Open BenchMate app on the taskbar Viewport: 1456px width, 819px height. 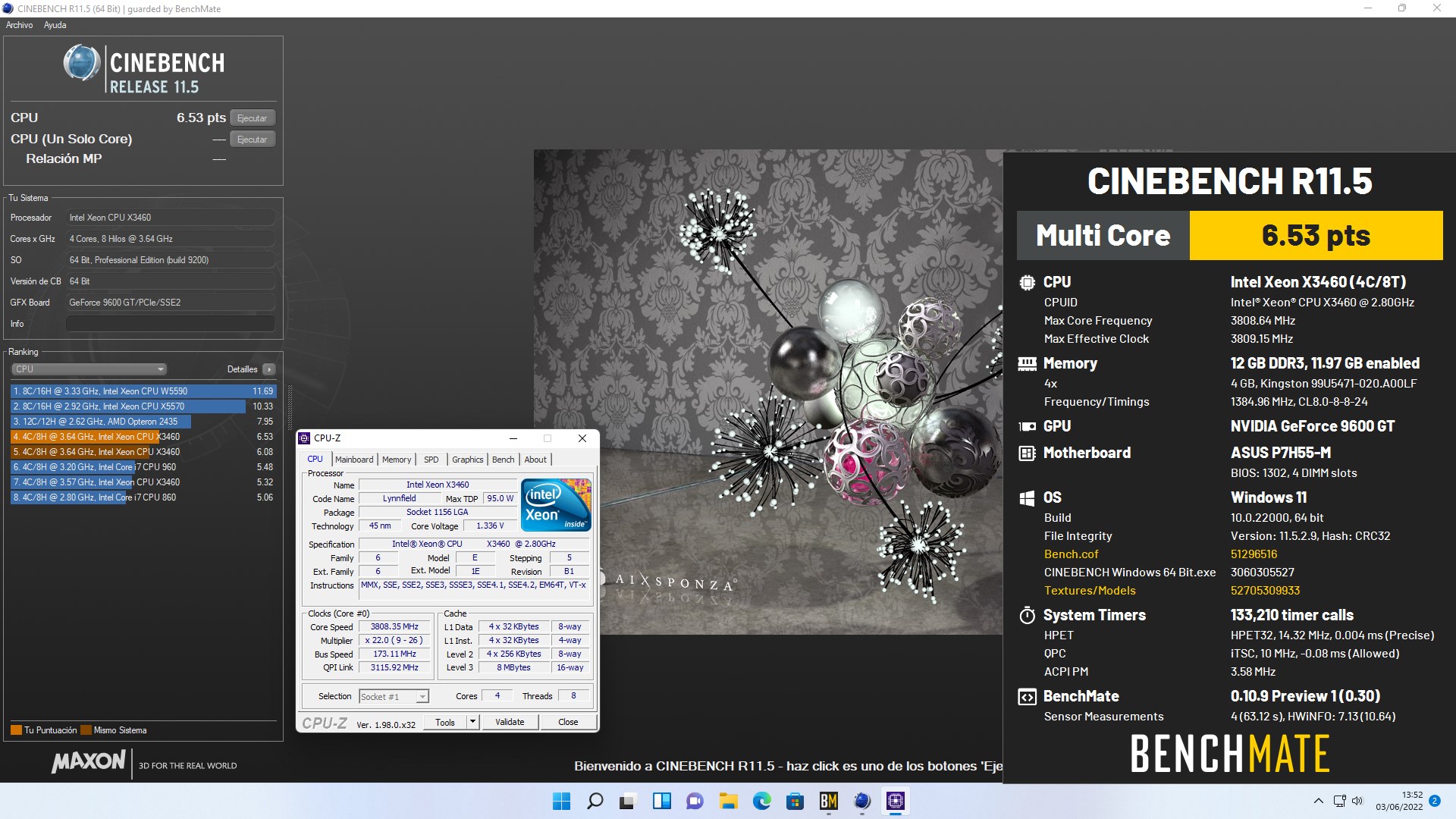[829, 802]
